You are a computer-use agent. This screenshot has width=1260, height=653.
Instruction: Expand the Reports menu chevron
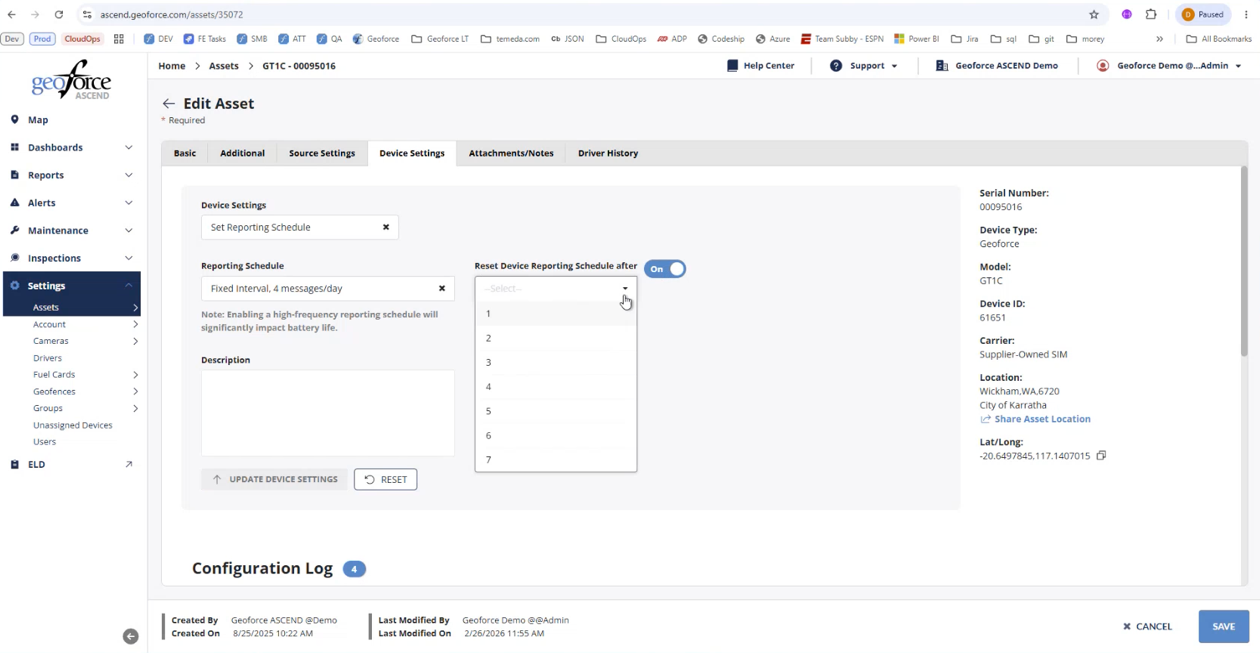pyautogui.click(x=128, y=175)
